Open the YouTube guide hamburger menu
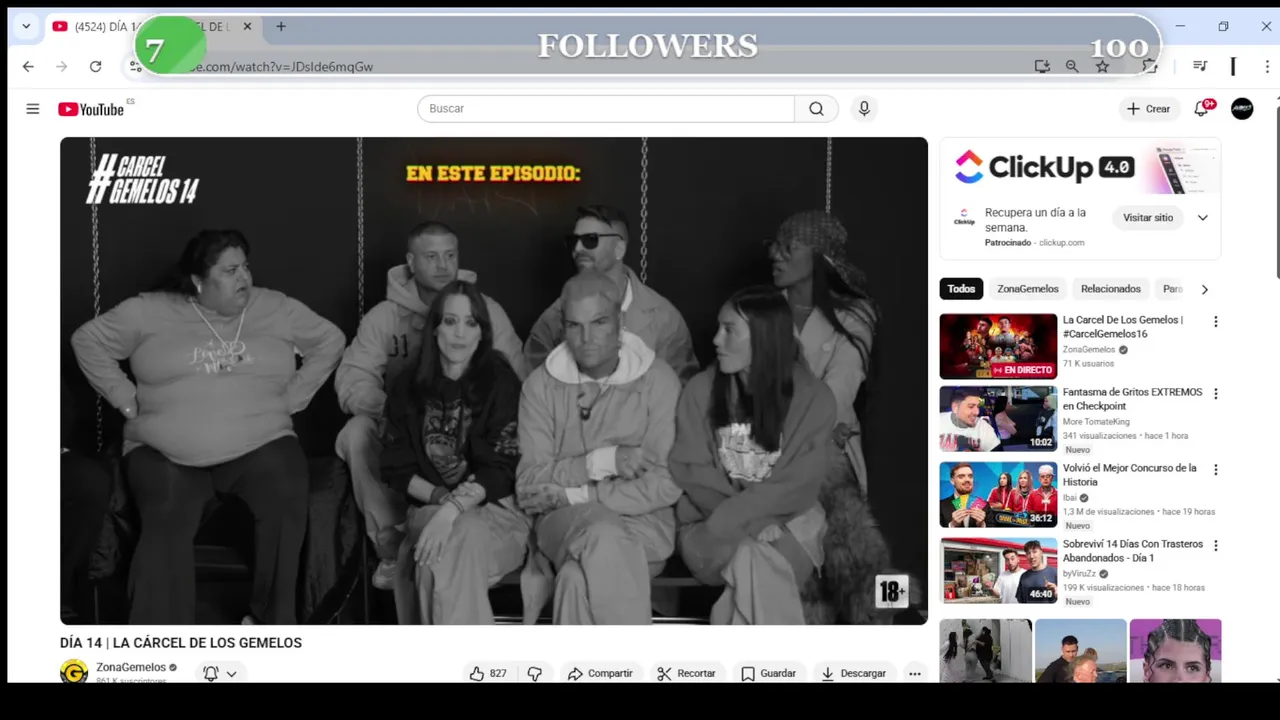1280x720 pixels. tap(33, 109)
